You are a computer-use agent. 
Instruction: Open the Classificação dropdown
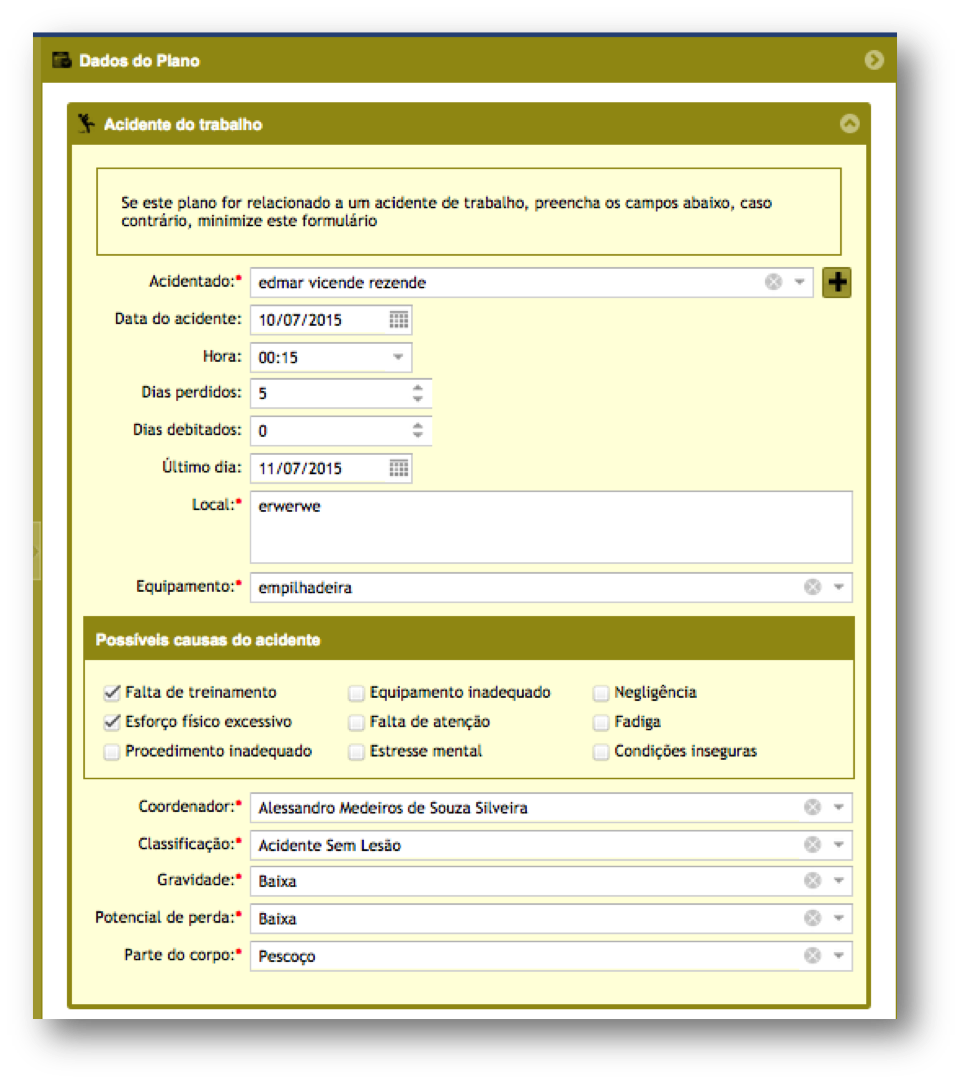[838, 845]
